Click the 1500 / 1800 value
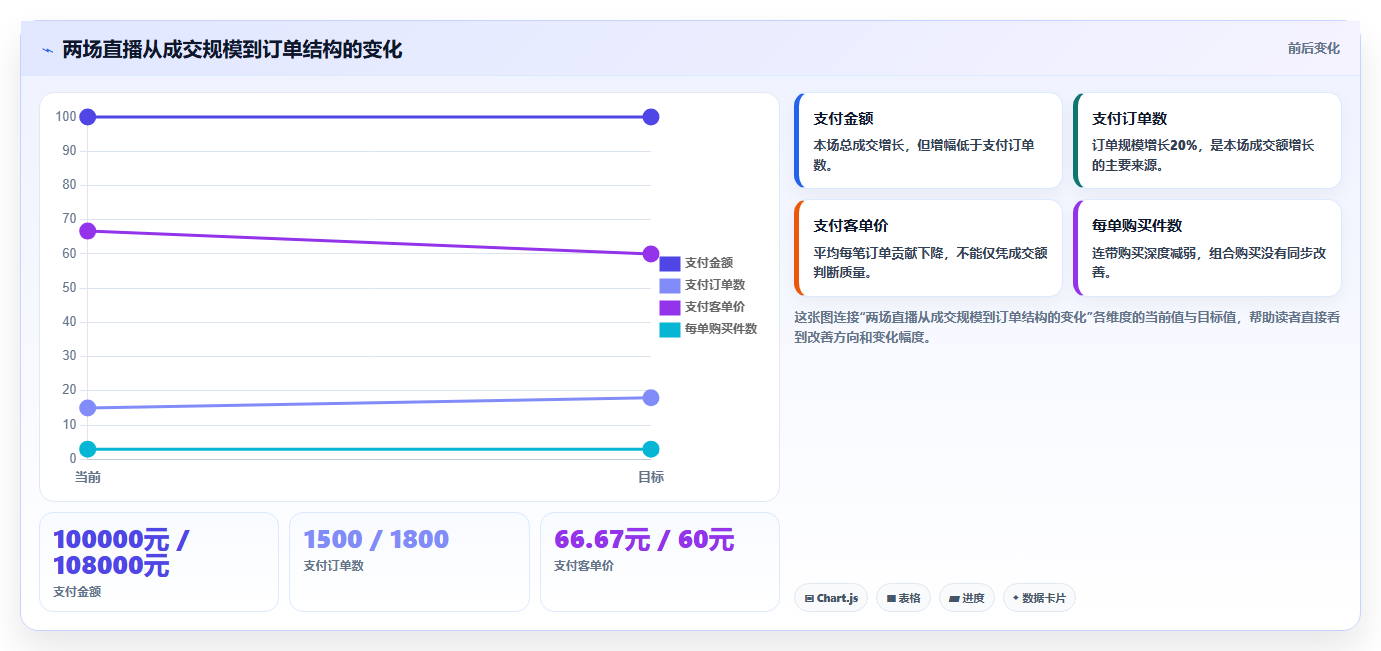Viewport: 1381px width, 651px height. [376, 540]
